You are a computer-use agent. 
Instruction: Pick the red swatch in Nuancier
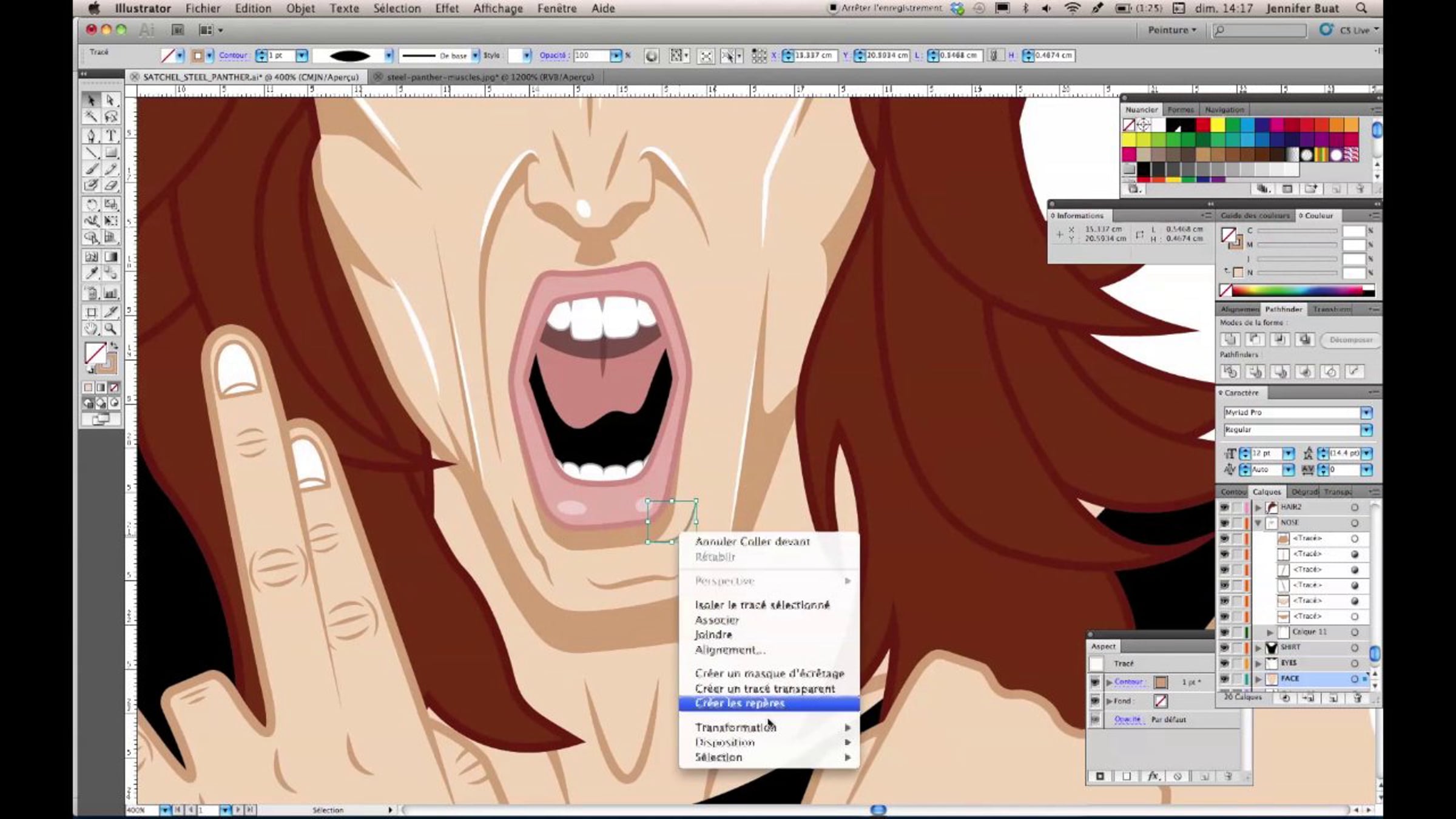coord(1203,126)
